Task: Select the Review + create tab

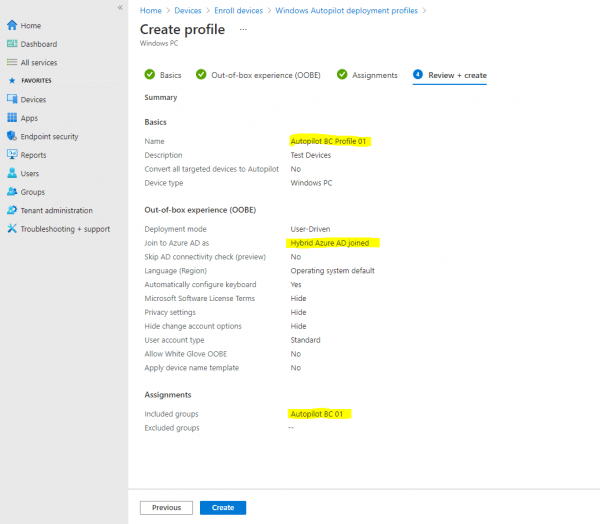Action: [450, 75]
